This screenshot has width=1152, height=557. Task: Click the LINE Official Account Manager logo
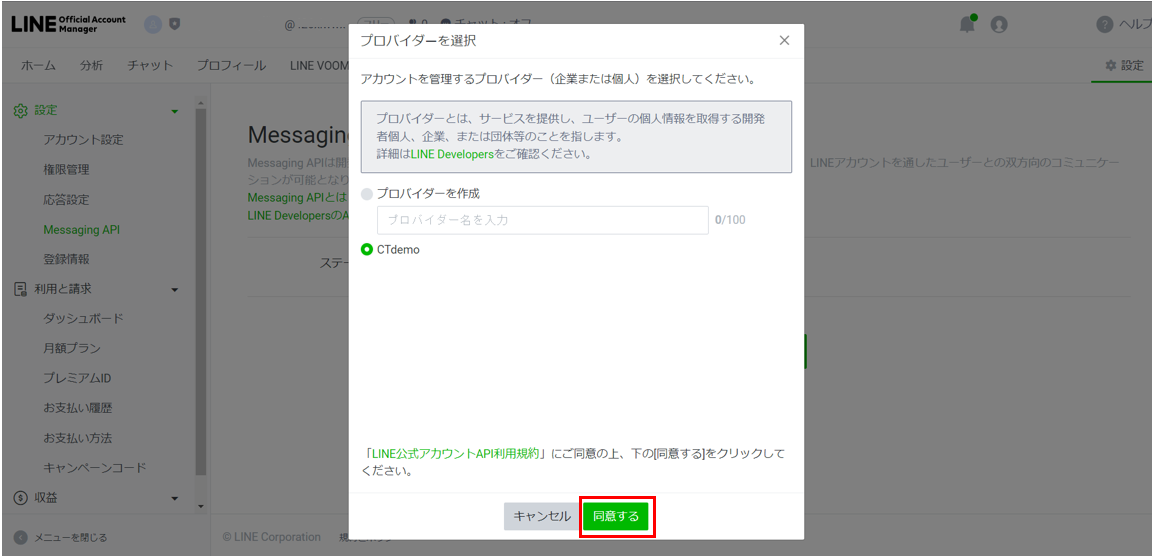(68, 25)
